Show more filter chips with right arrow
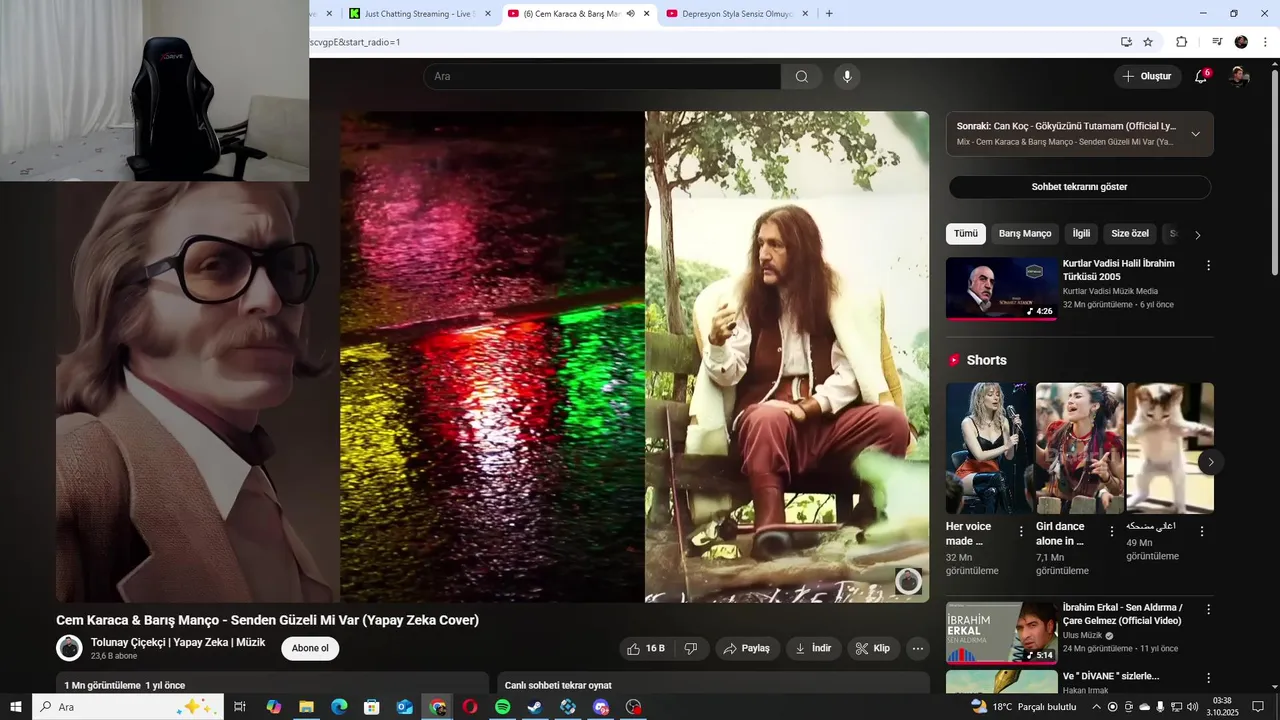Image resolution: width=1280 pixels, height=720 pixels. pos(1198,235)
